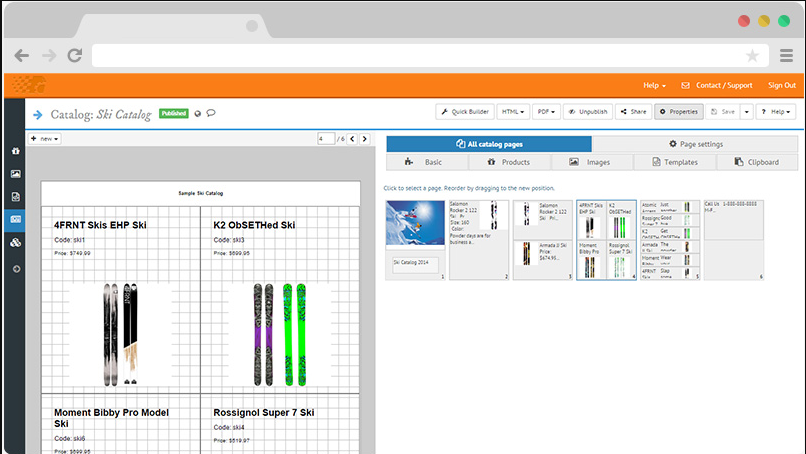Click the products icon in left sidebar
This screenshot has height=454, width=806.
(15, 151)
